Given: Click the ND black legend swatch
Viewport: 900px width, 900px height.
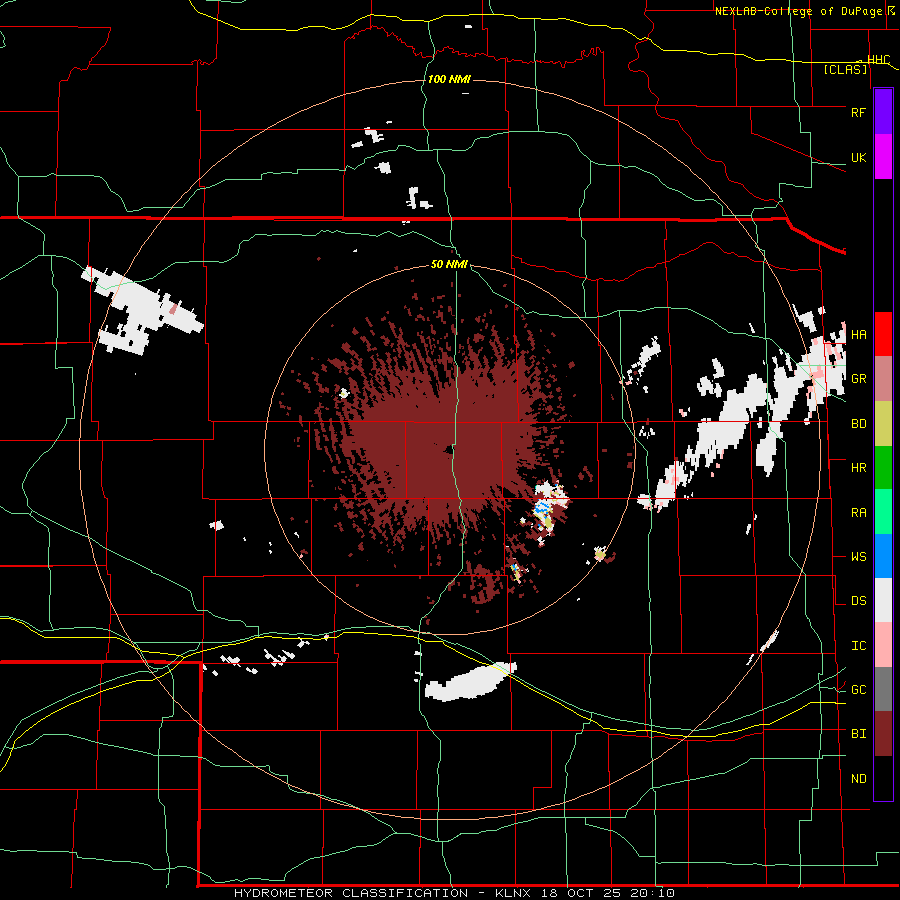Looking at the screenshot, I should 883,778.
